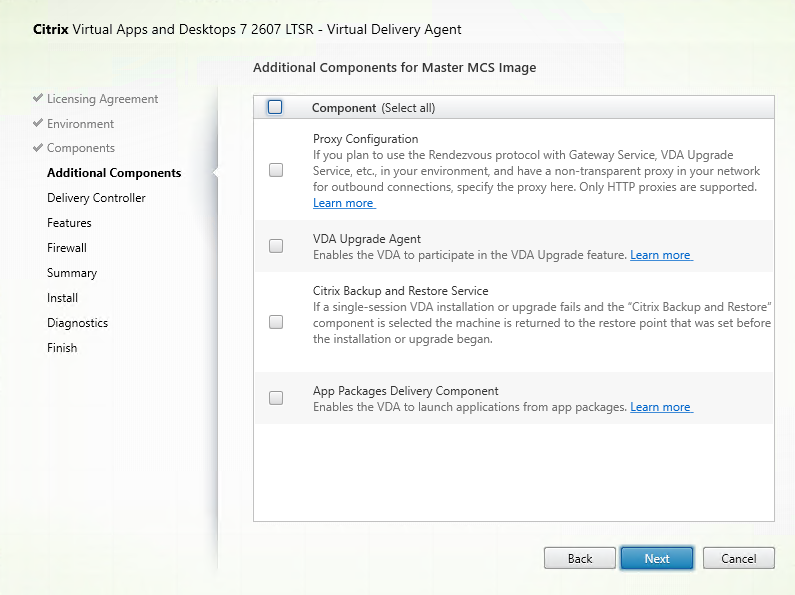Screen dimensions: 795x595
Task: Click the Citrix Backup and Restore Service title
Action: coord(401,291)
